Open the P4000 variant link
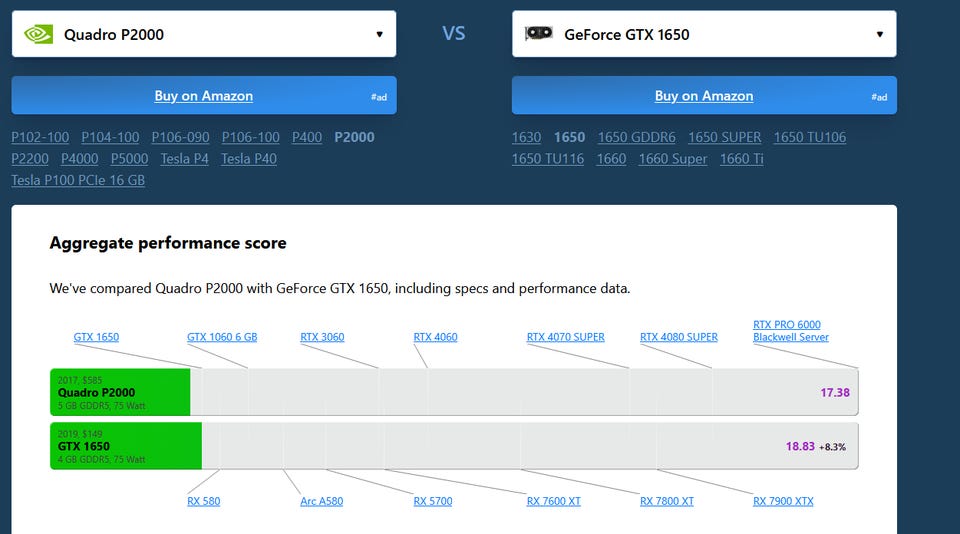960x534 pixels. (x=80, y=159)
